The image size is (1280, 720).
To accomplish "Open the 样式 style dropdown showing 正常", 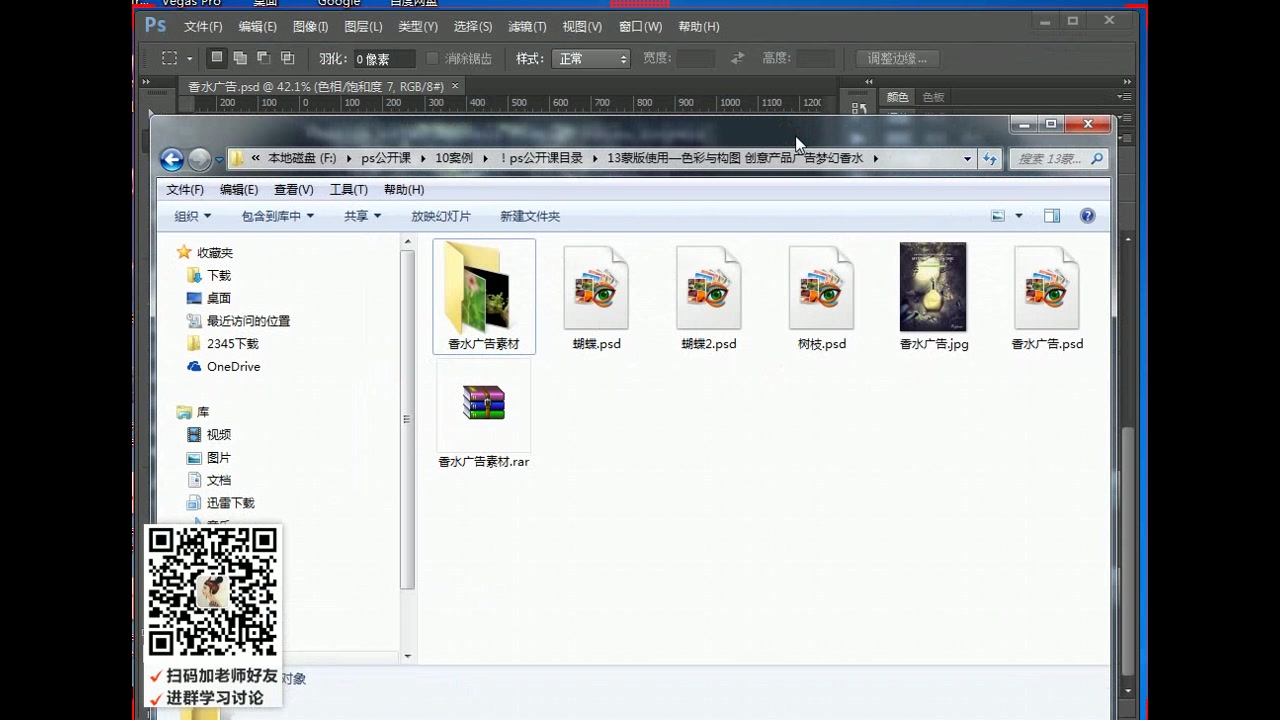I will click(591, 59).
